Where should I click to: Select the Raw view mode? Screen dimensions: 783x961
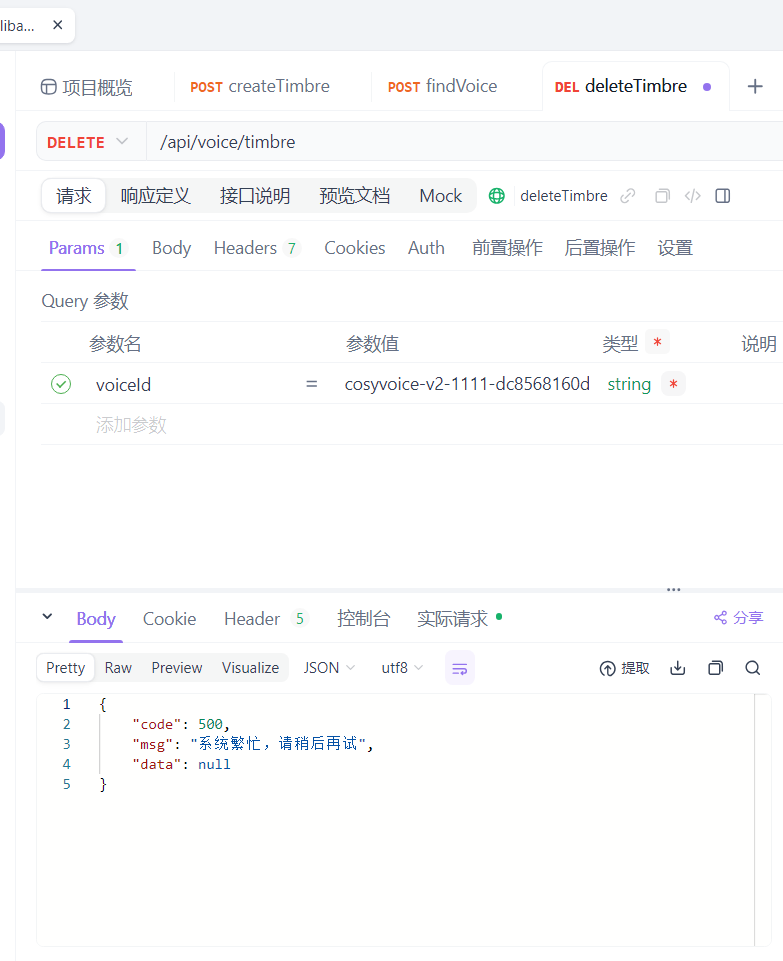pyautogui.click(x=118, y=667)
